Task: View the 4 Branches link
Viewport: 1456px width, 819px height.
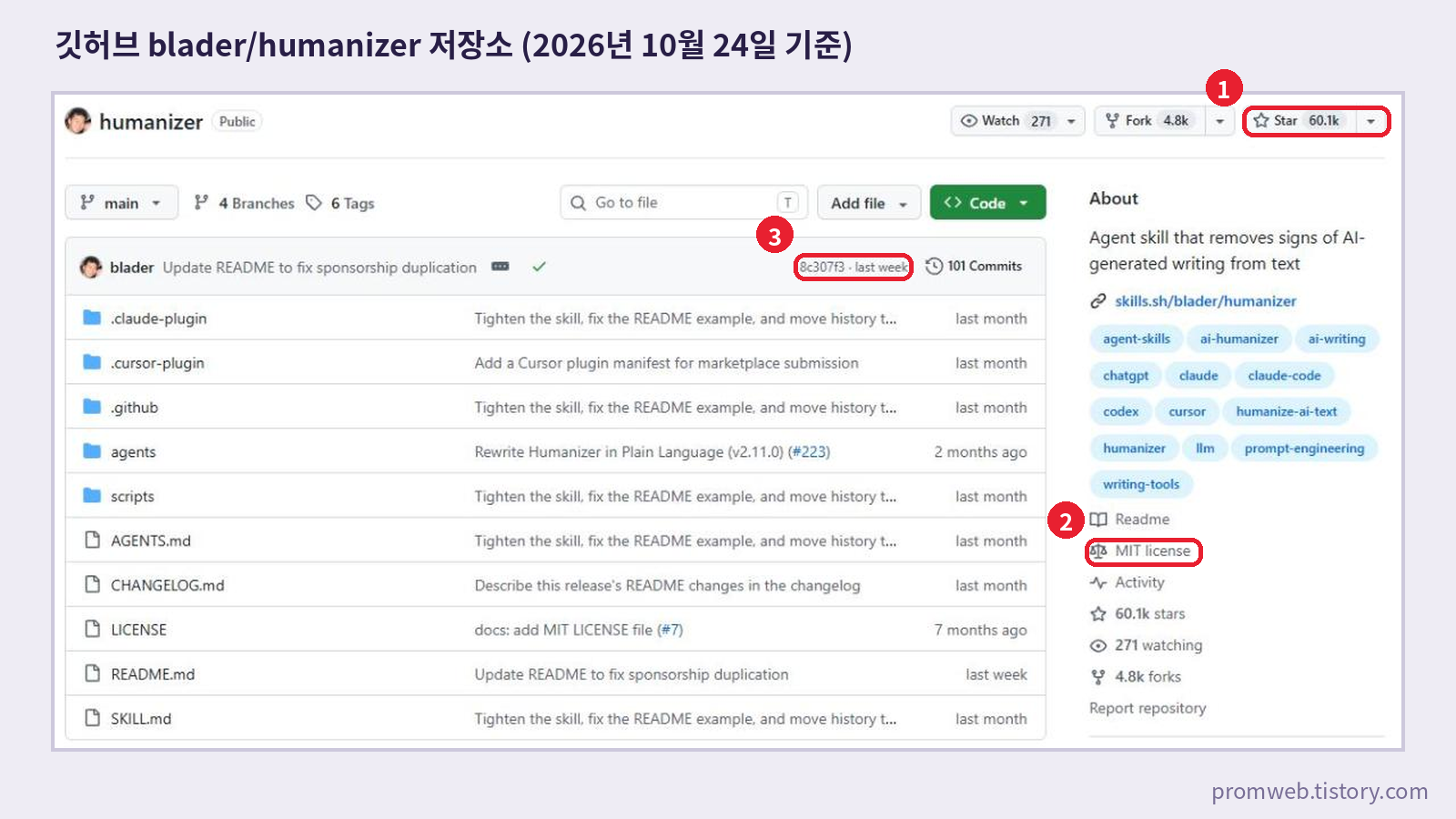Action: click(245, 203)
